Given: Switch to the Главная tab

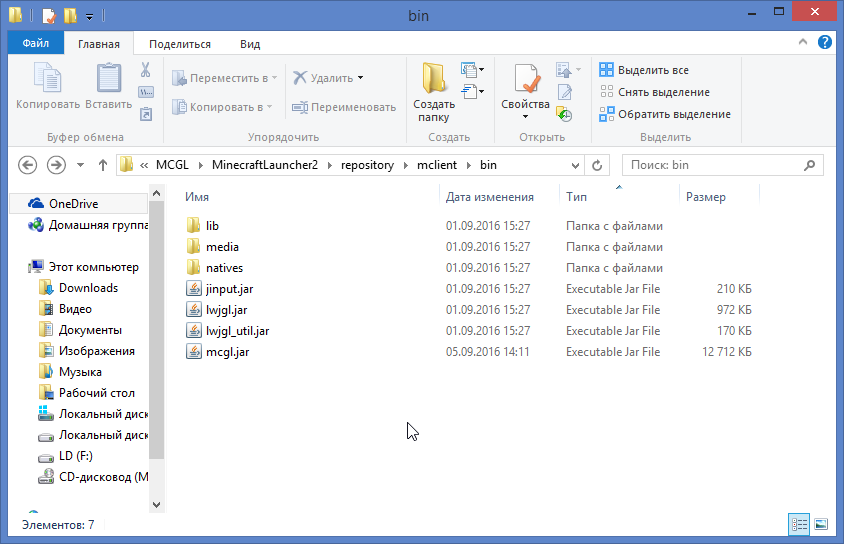Looking at the screenshot, I should 99,44.
